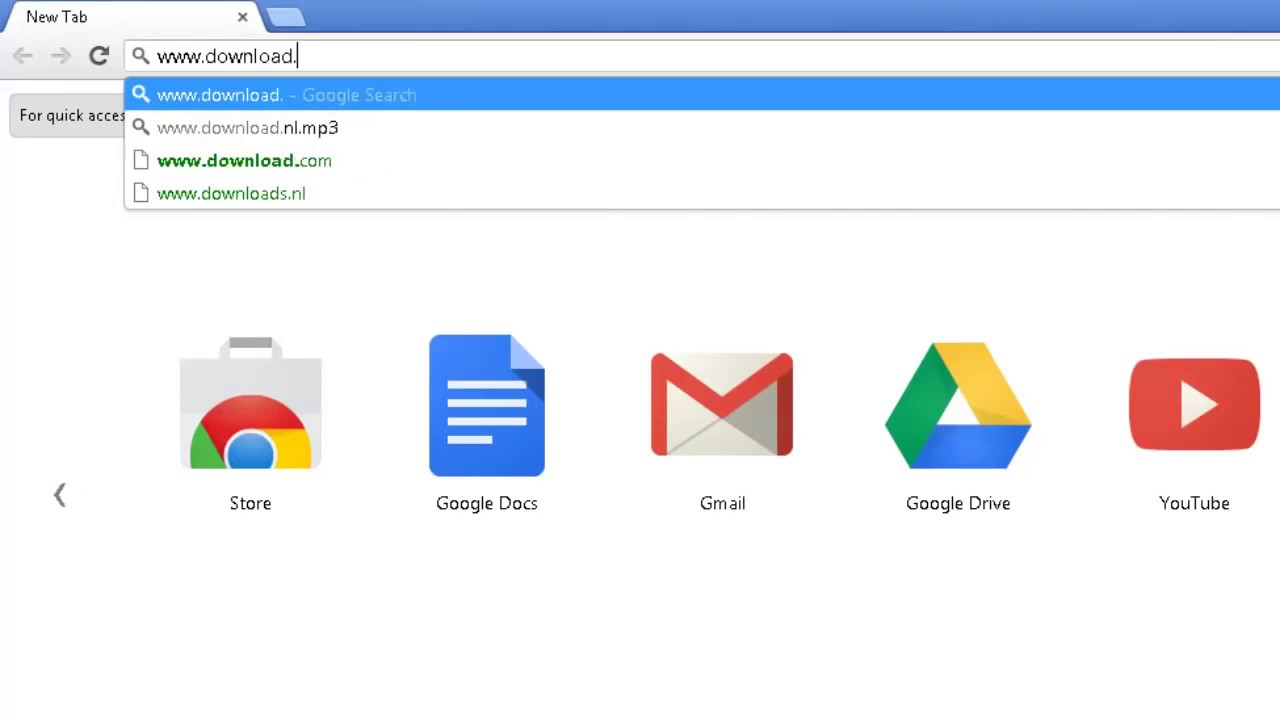This screenshot has width=1280, height=720.
Task: Go to previous apps page with left chevron
Action: click(60, 495)
